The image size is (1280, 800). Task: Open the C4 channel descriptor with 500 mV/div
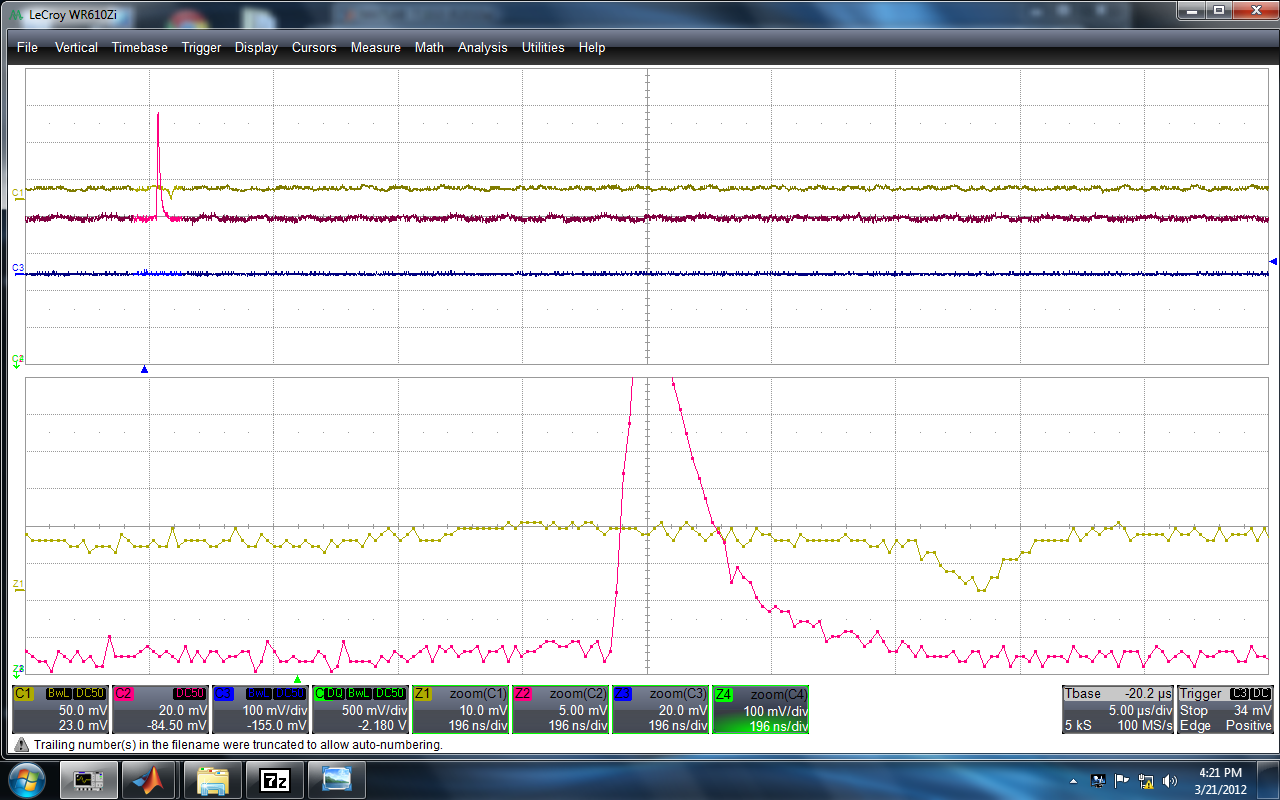(x=360, y=709)
